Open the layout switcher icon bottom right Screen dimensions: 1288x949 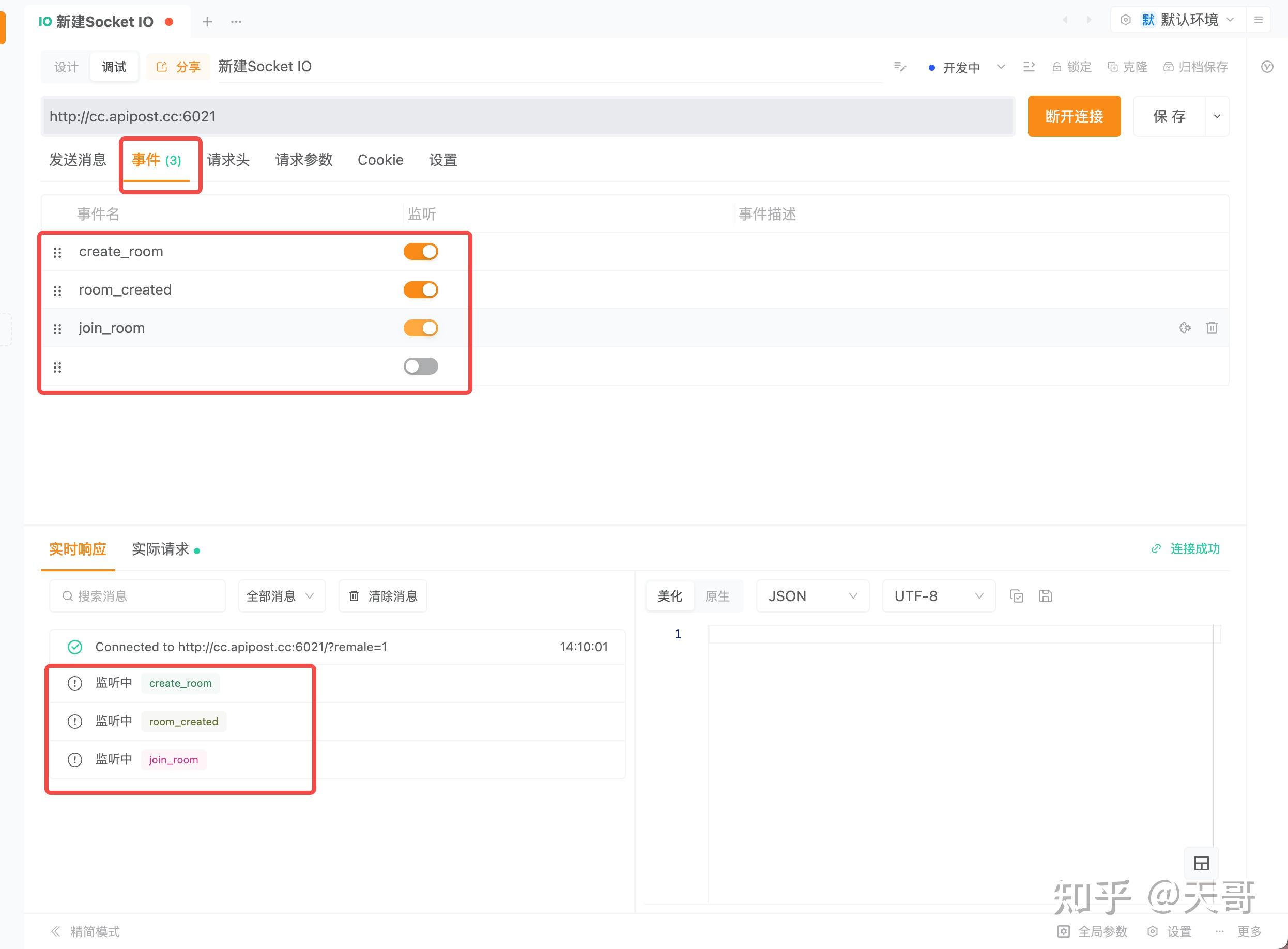pos(1202,863)
